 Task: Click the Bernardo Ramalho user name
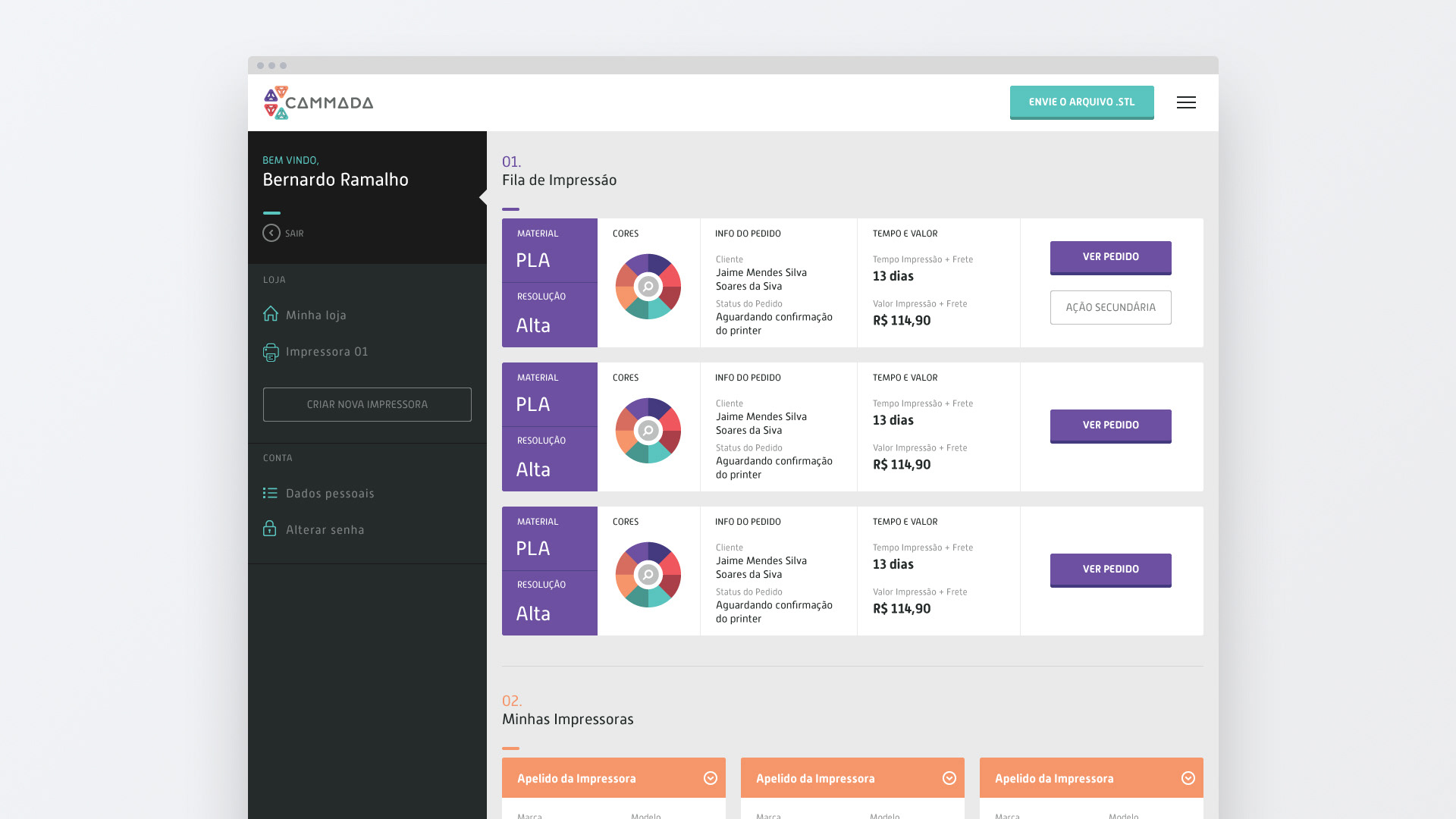[x=335, y=180]
